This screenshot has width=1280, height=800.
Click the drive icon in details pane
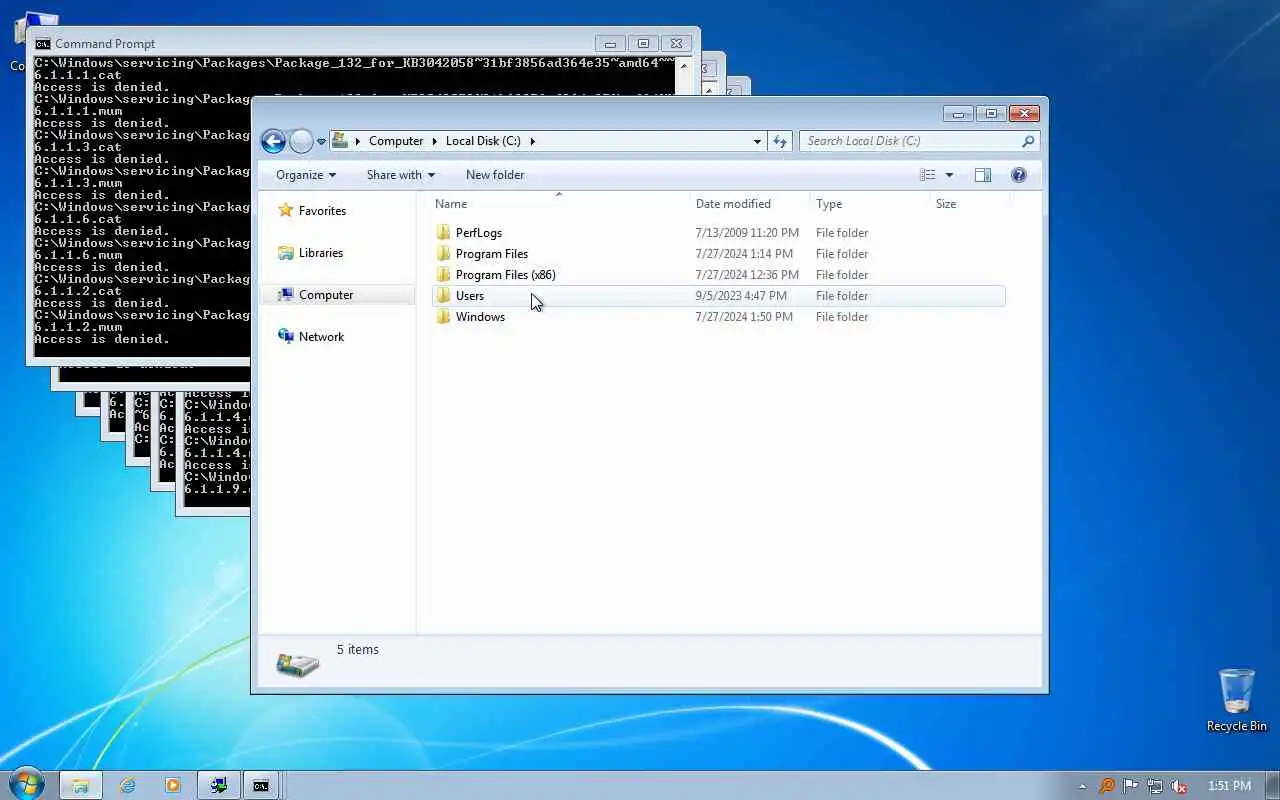(x=297, y=664)
